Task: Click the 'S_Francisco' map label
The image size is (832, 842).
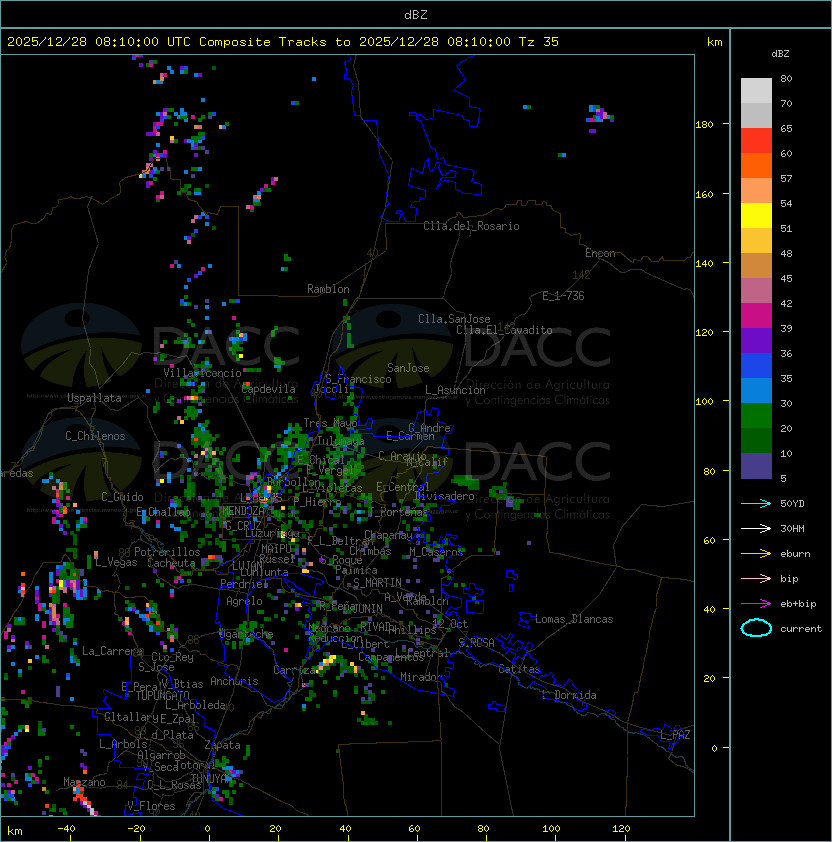Action: pyautogui.click(x=358, y=379)
